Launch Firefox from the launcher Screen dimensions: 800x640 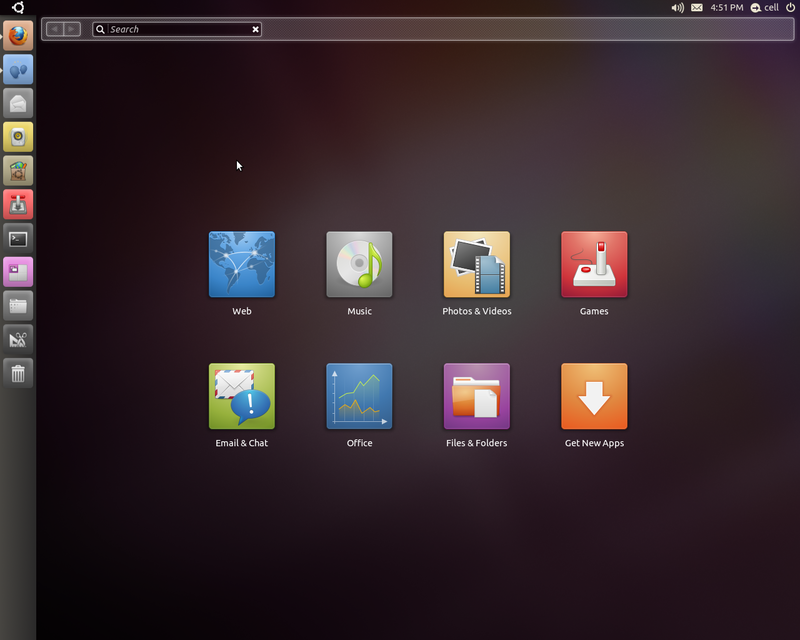(x=18, y=36)
